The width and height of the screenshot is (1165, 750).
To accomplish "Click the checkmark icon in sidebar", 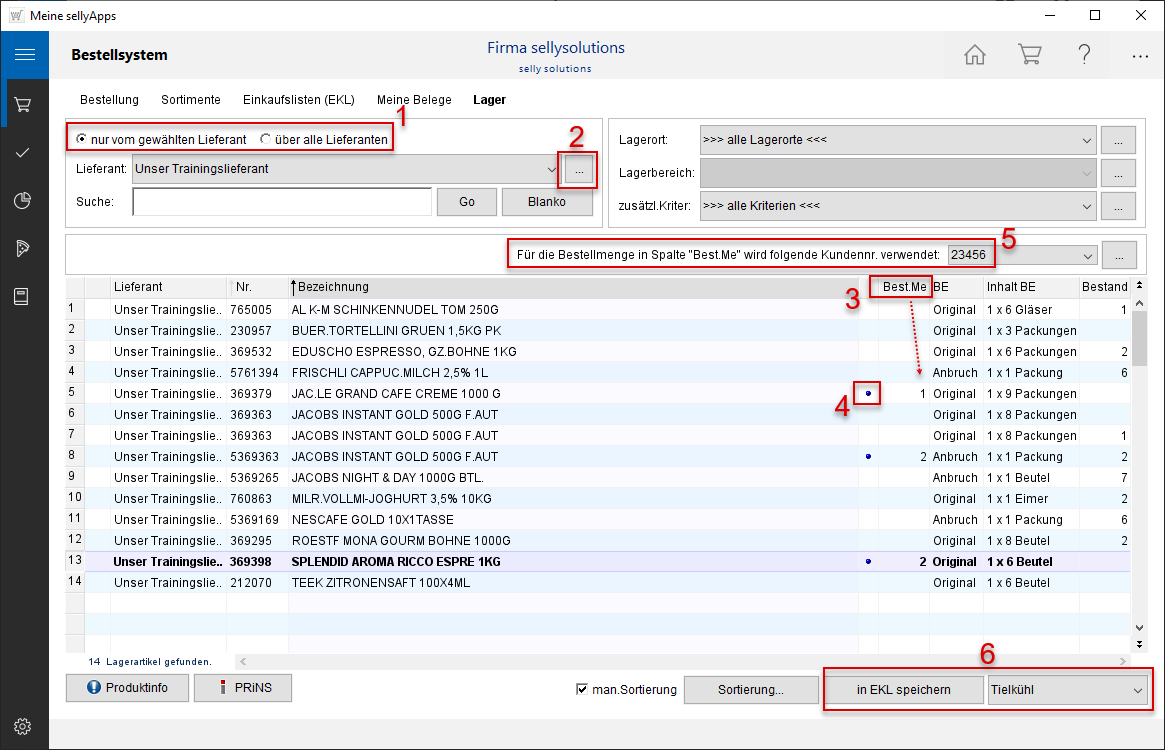I will (x=24, y=152).
